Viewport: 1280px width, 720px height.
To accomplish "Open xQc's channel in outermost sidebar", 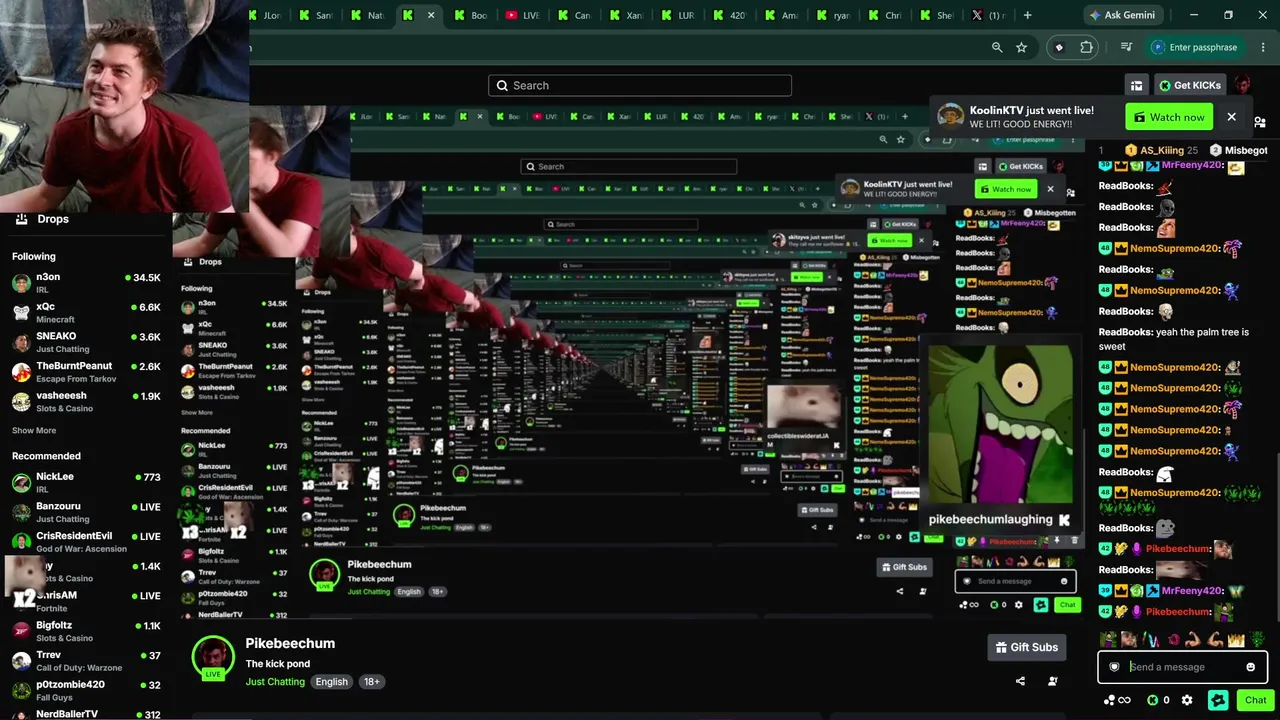I will (86, 313).
